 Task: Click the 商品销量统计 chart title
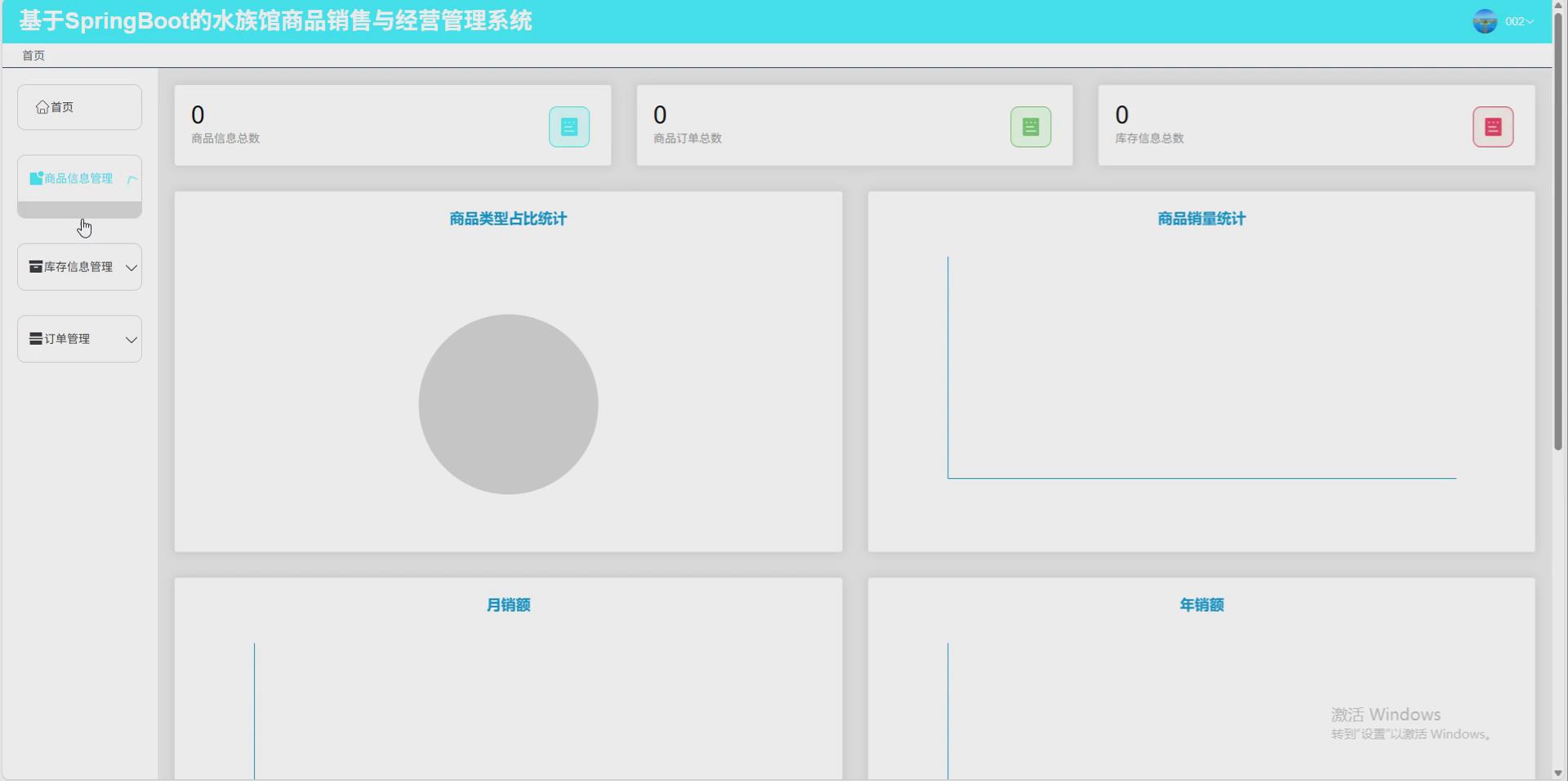coord(1201,218)
